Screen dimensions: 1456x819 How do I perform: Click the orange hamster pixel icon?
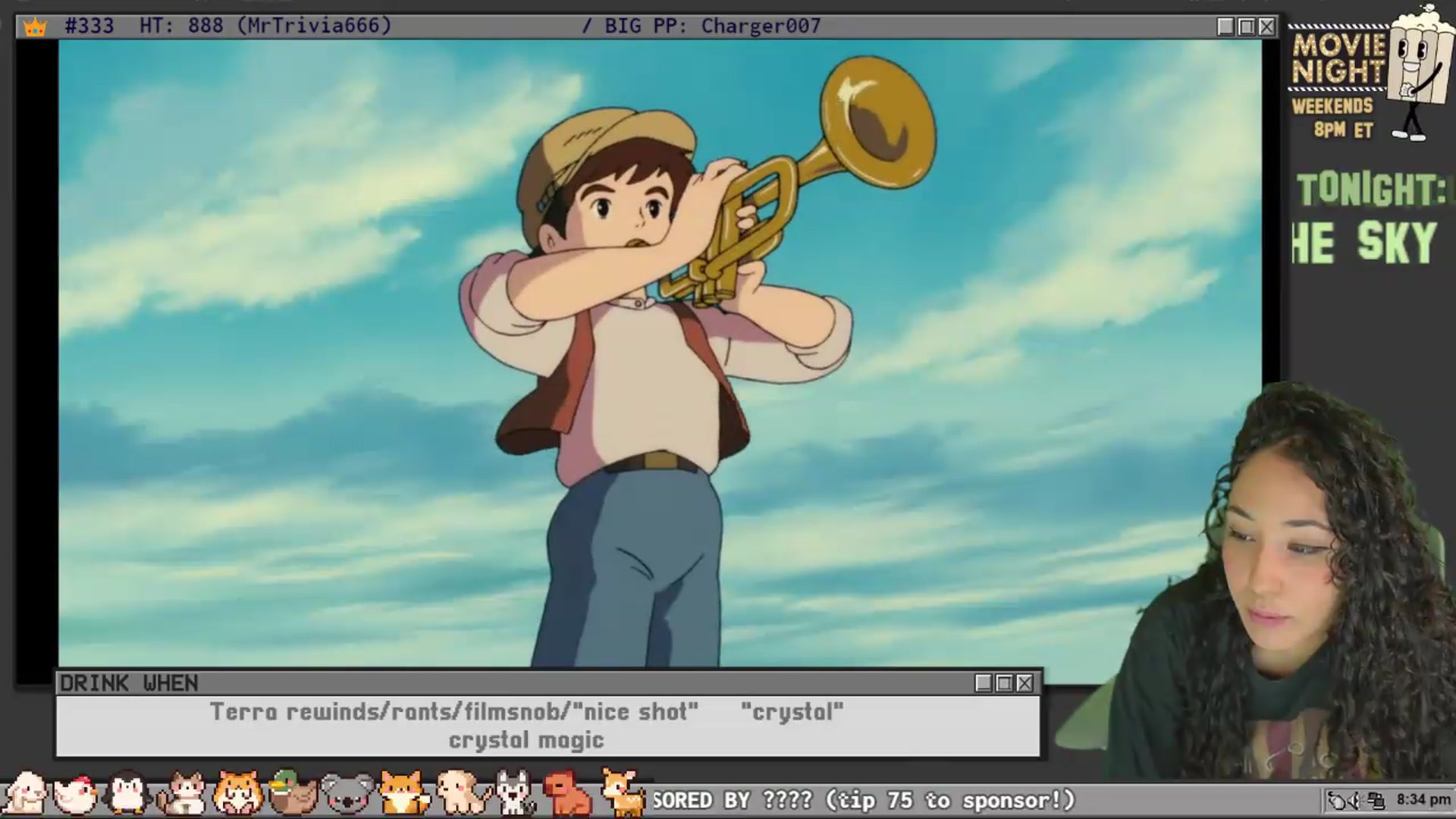tap(238, 793)
